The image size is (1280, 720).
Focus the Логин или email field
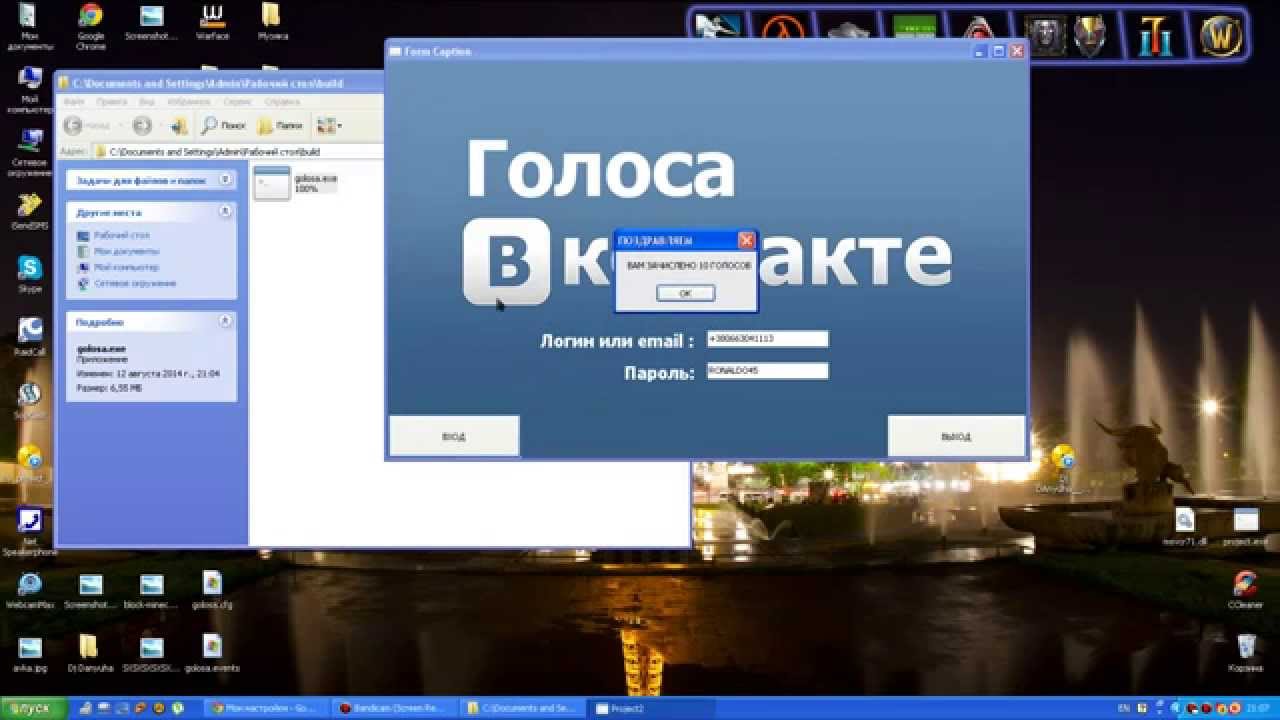click(x=767, y=339)
